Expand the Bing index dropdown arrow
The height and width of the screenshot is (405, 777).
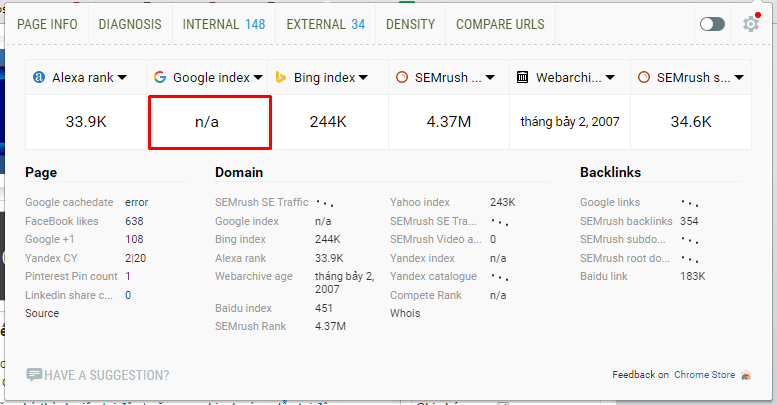click(x=363, y=78)
